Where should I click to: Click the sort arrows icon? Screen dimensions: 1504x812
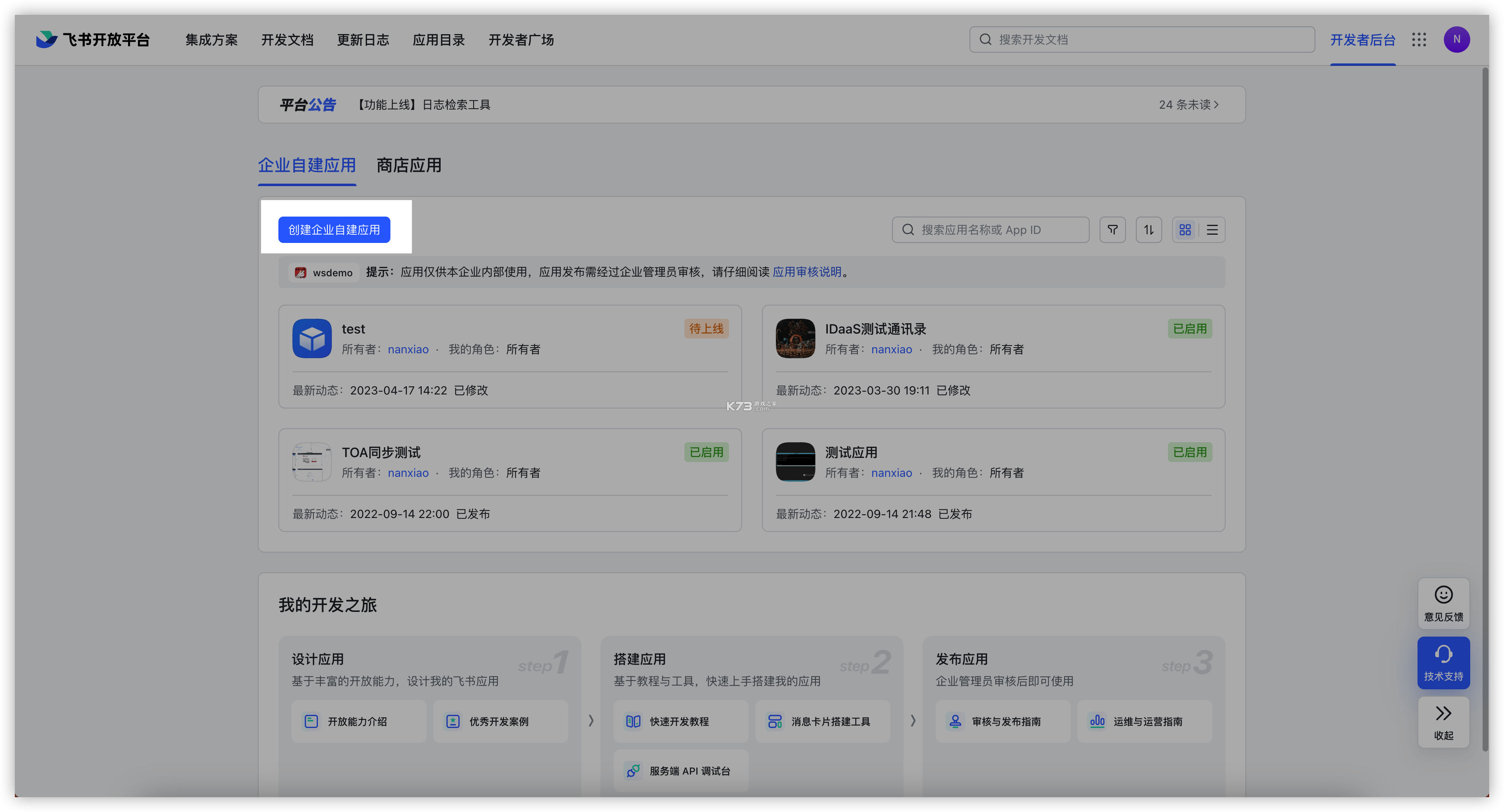point(1149,229)
